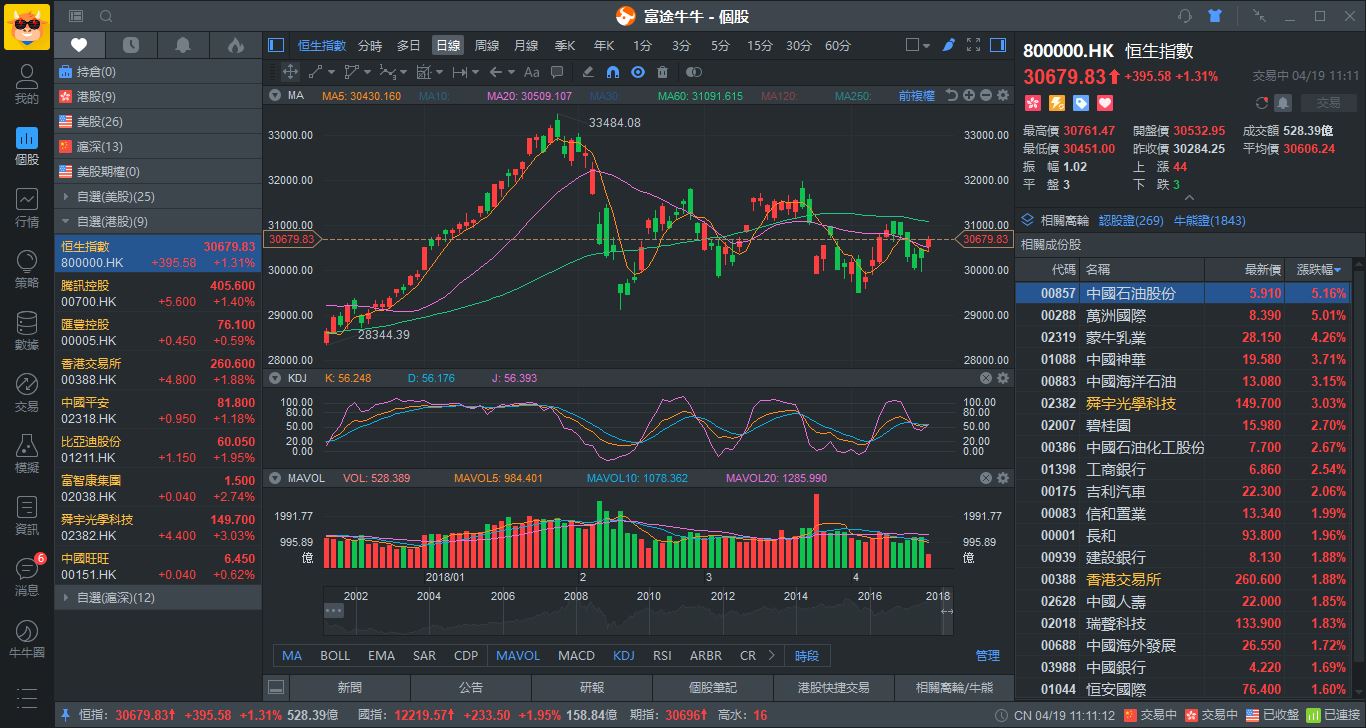
Task: Open the 交易 trade sidebar icon
Action: [27, 394]
